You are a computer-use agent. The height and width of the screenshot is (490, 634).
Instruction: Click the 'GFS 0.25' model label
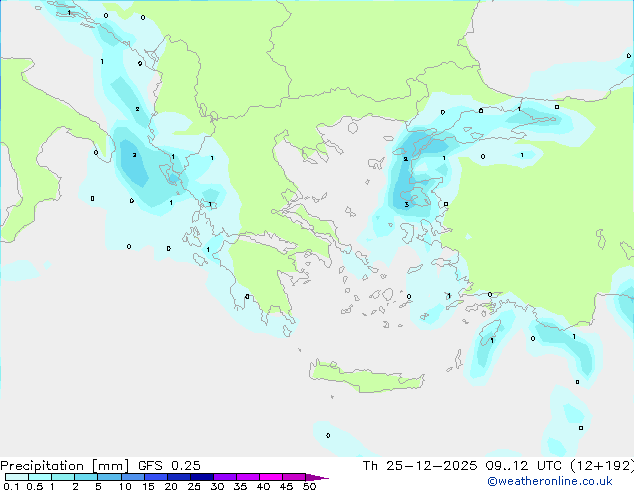169,466
